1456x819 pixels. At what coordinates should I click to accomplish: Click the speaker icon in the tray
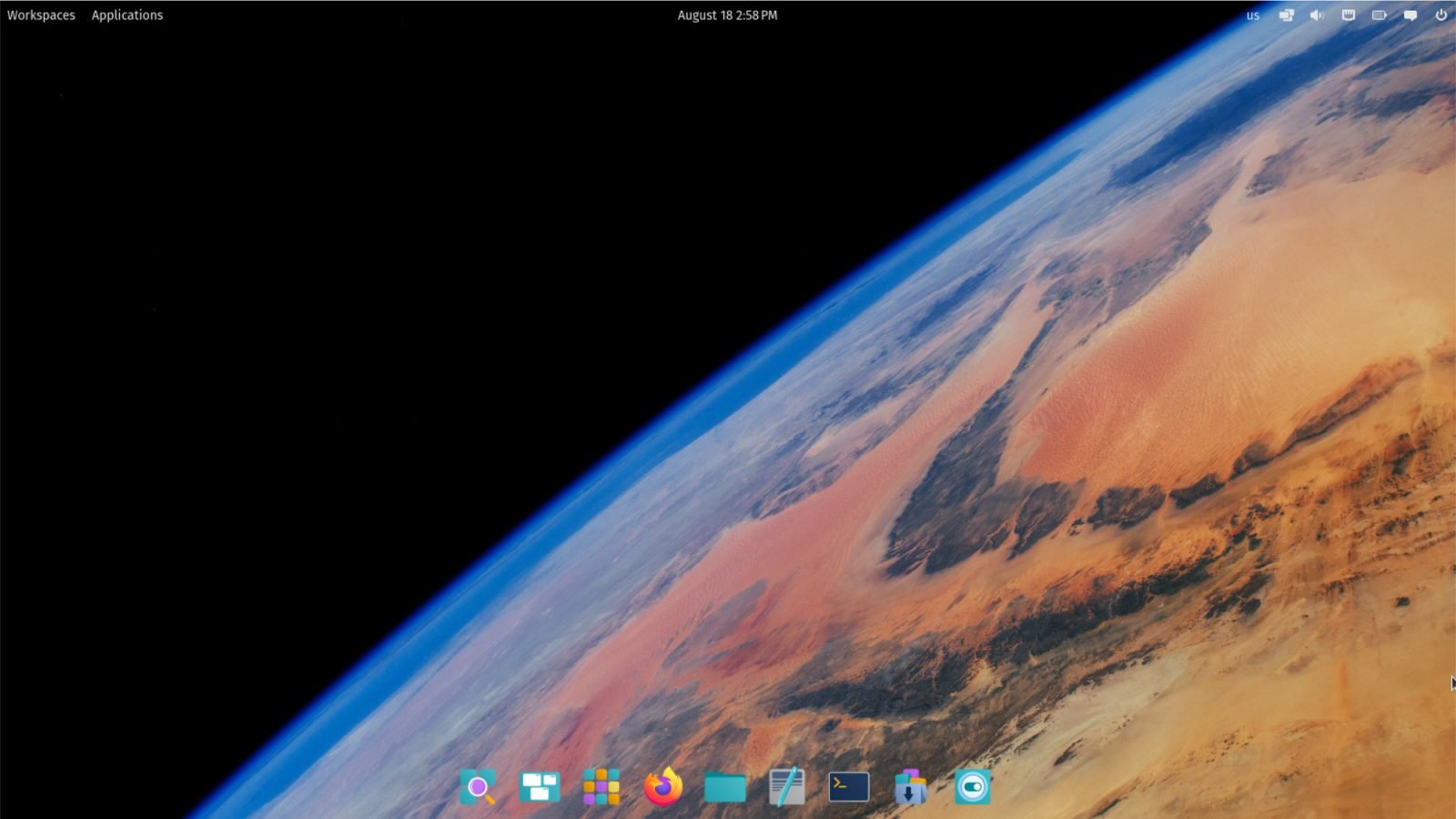click(x=1317, y=15)
